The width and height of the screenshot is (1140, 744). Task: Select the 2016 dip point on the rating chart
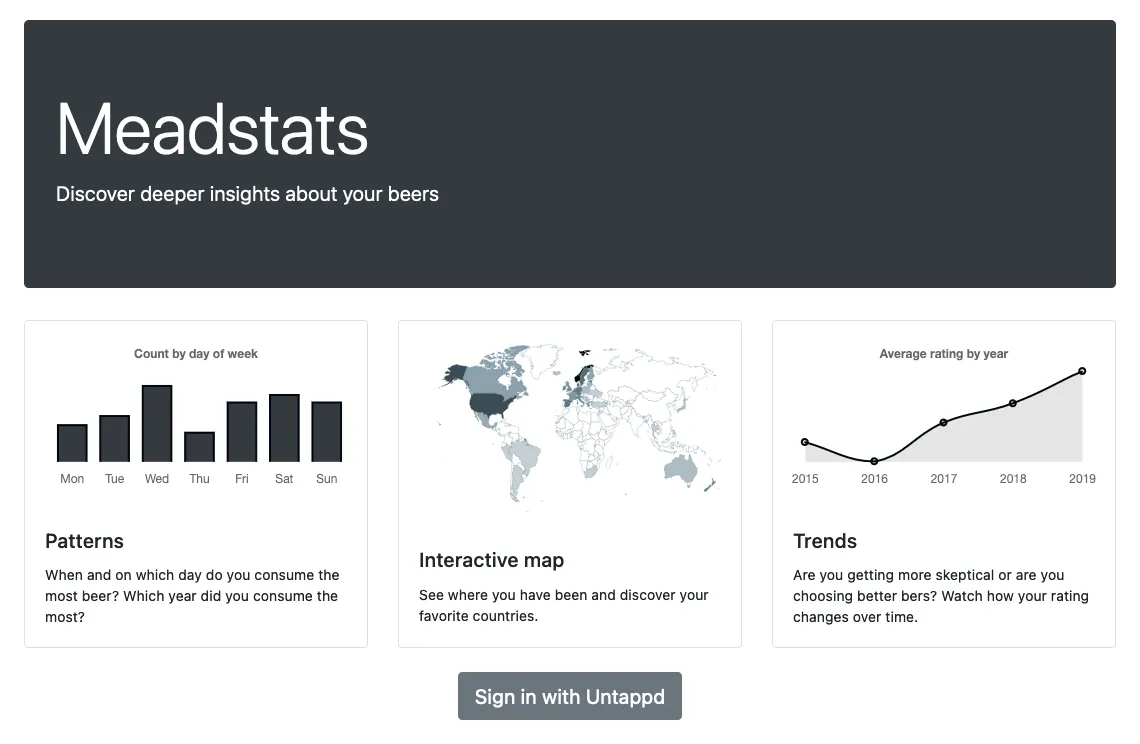click(x=874, y=460)
